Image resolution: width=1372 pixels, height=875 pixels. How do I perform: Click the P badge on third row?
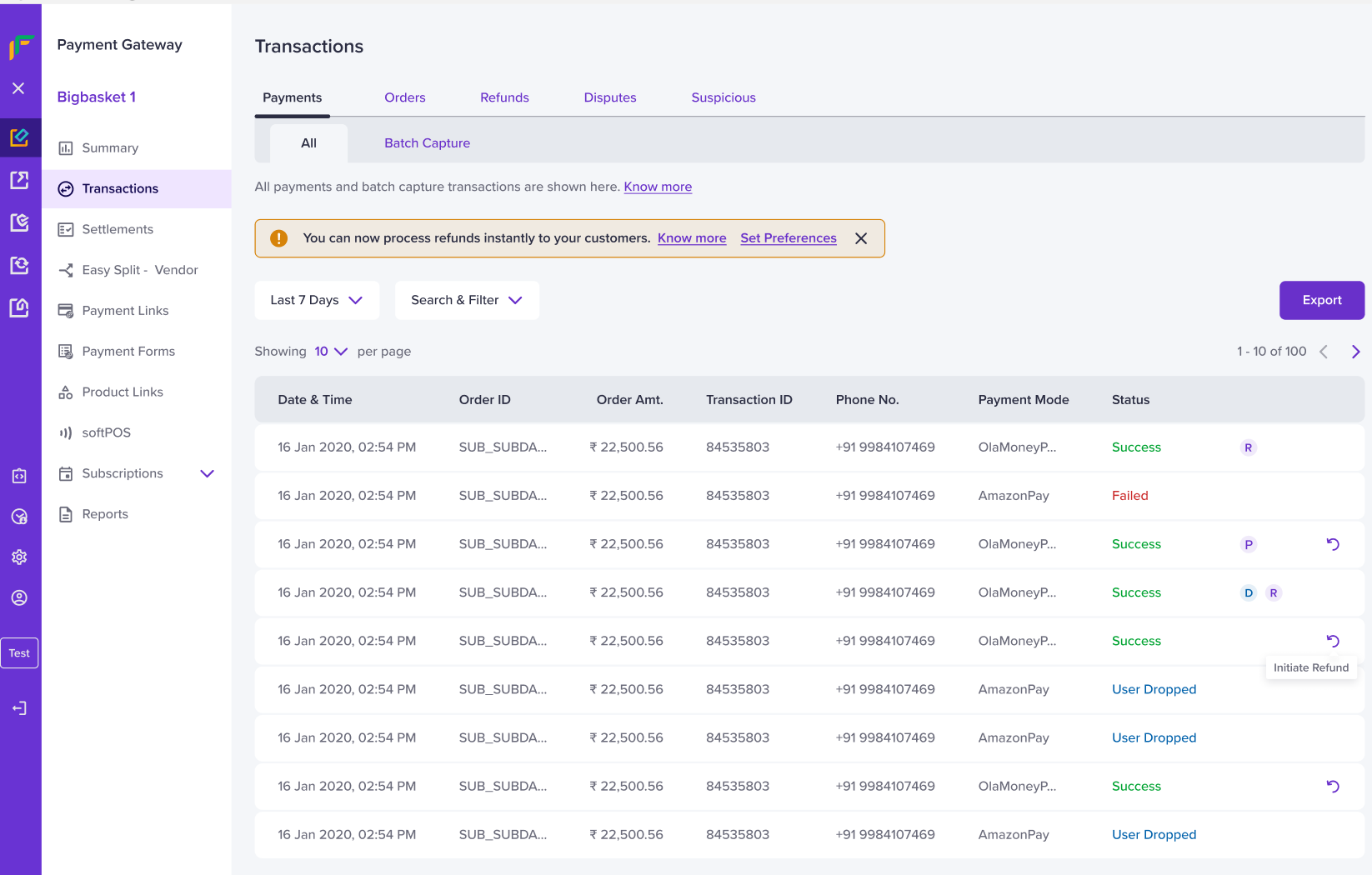coord(1248,544)
